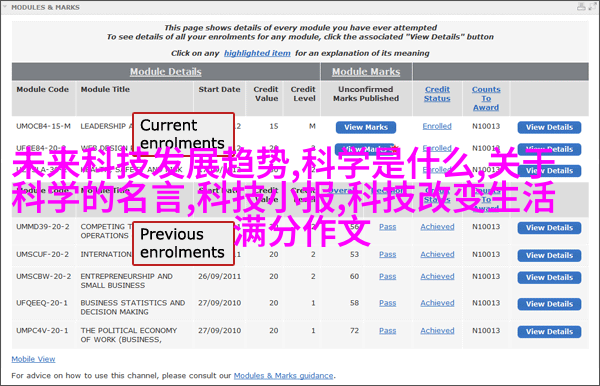Click View Details for Business Statistics module

(549, 304)
